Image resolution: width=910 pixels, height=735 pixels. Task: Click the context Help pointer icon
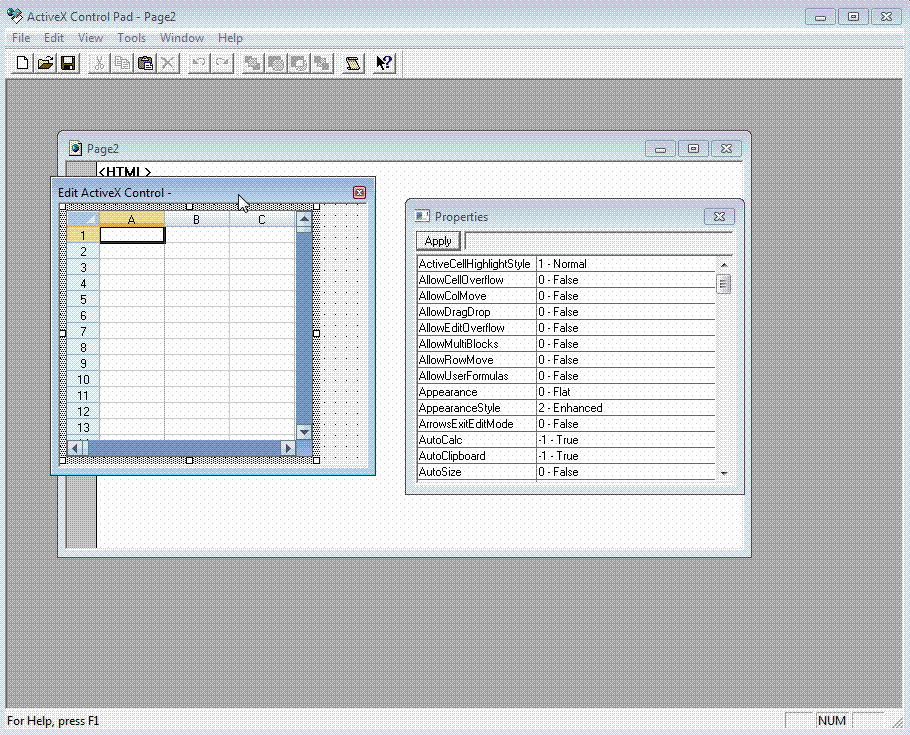click(x=384, y=63)
